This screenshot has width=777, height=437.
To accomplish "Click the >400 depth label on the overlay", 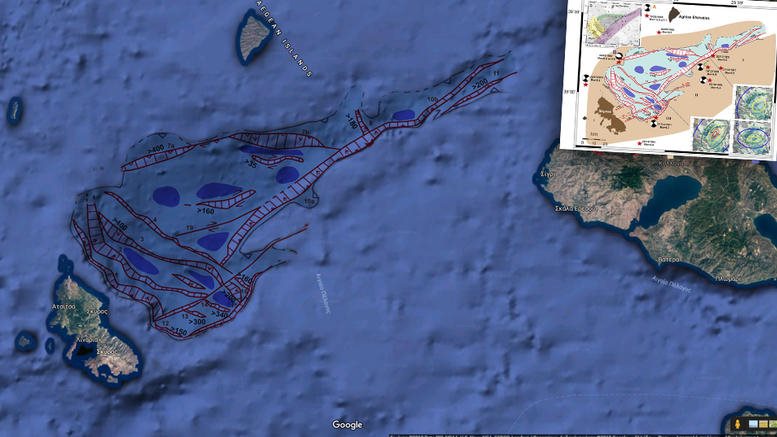I will coord(155,149).
